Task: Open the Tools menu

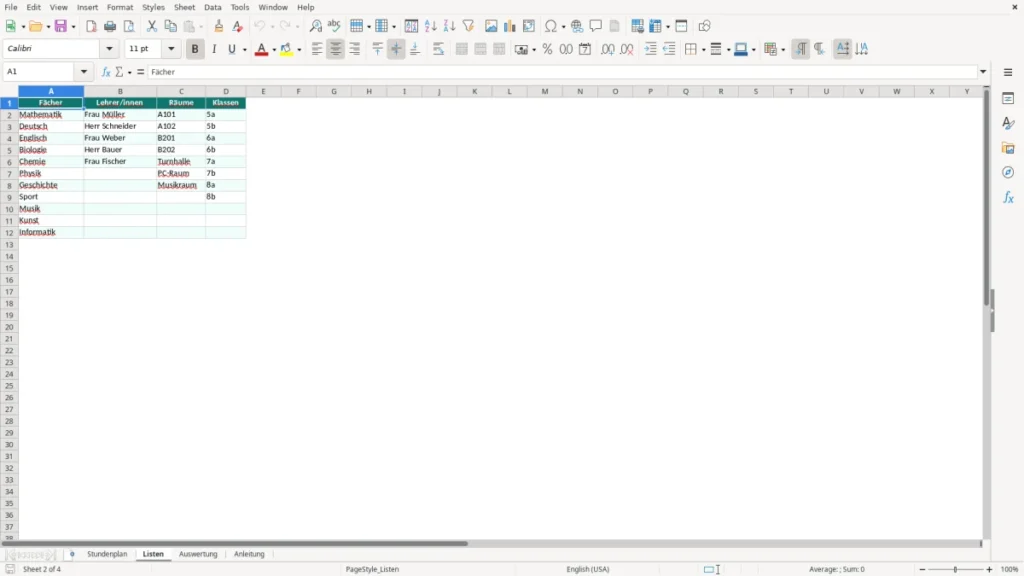Action: pyautogui.click(x=240, y=7)
